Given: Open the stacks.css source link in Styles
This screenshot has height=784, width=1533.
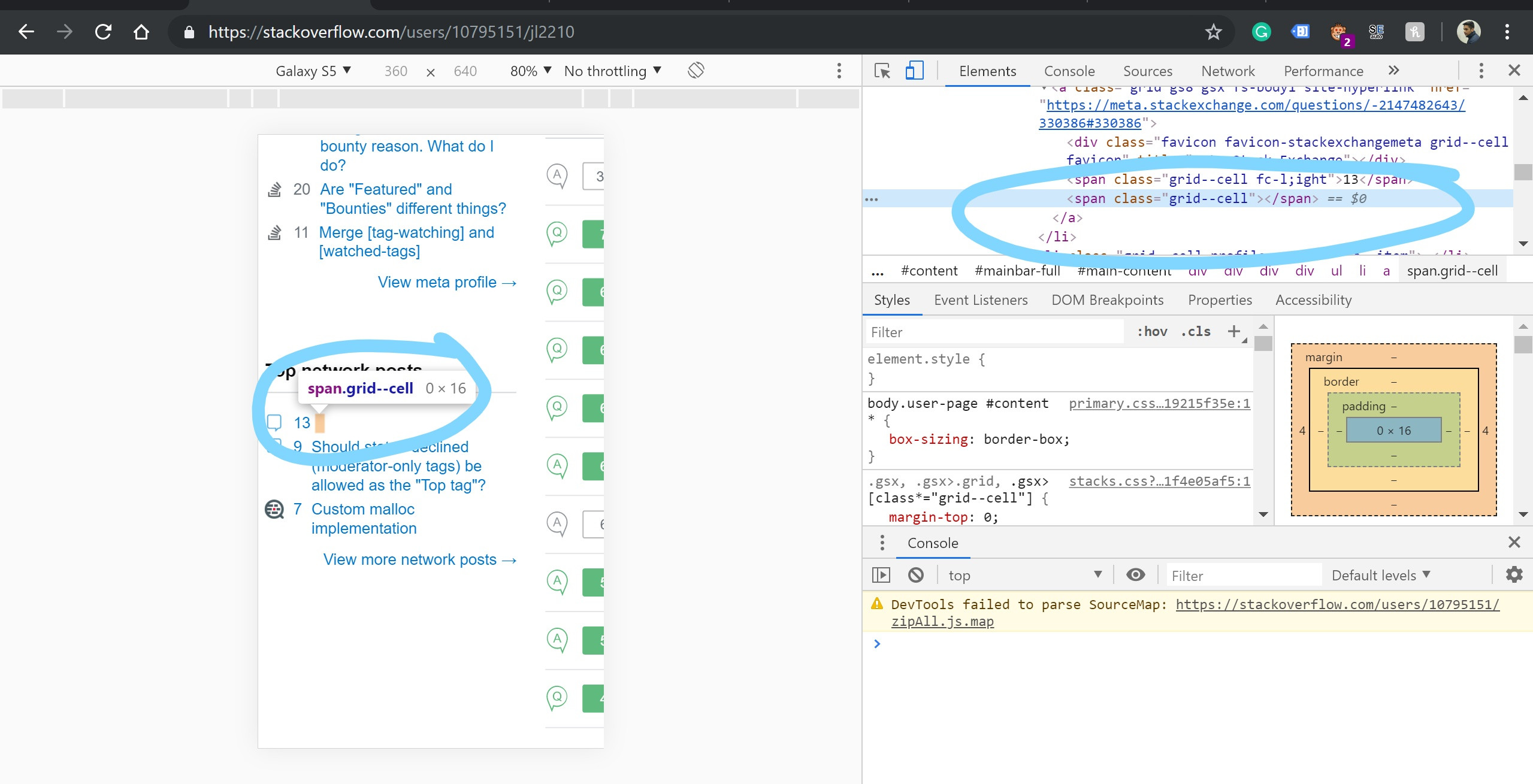Looking at the screenshot, I should coord(1159,481).
